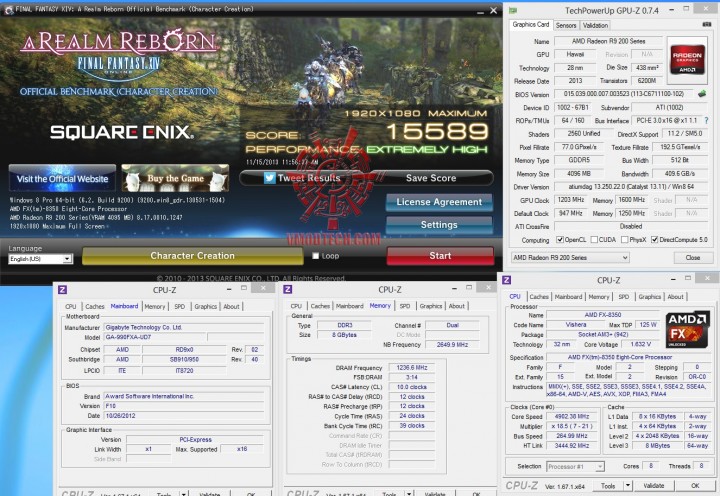
Task: Toggle the CUDA checkbox in GPU-Z
Action: coord(594,240)
